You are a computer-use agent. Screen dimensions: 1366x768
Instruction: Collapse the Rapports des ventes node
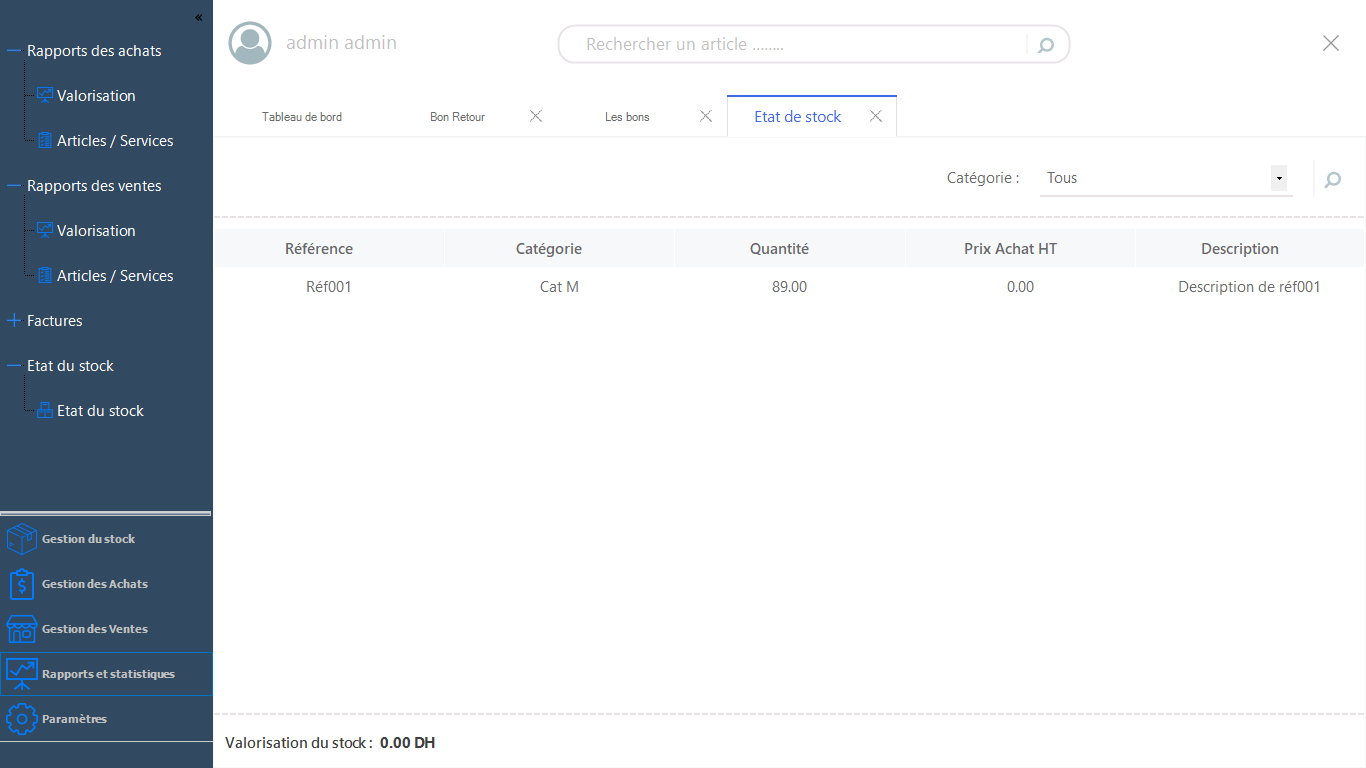click(14, 186)
